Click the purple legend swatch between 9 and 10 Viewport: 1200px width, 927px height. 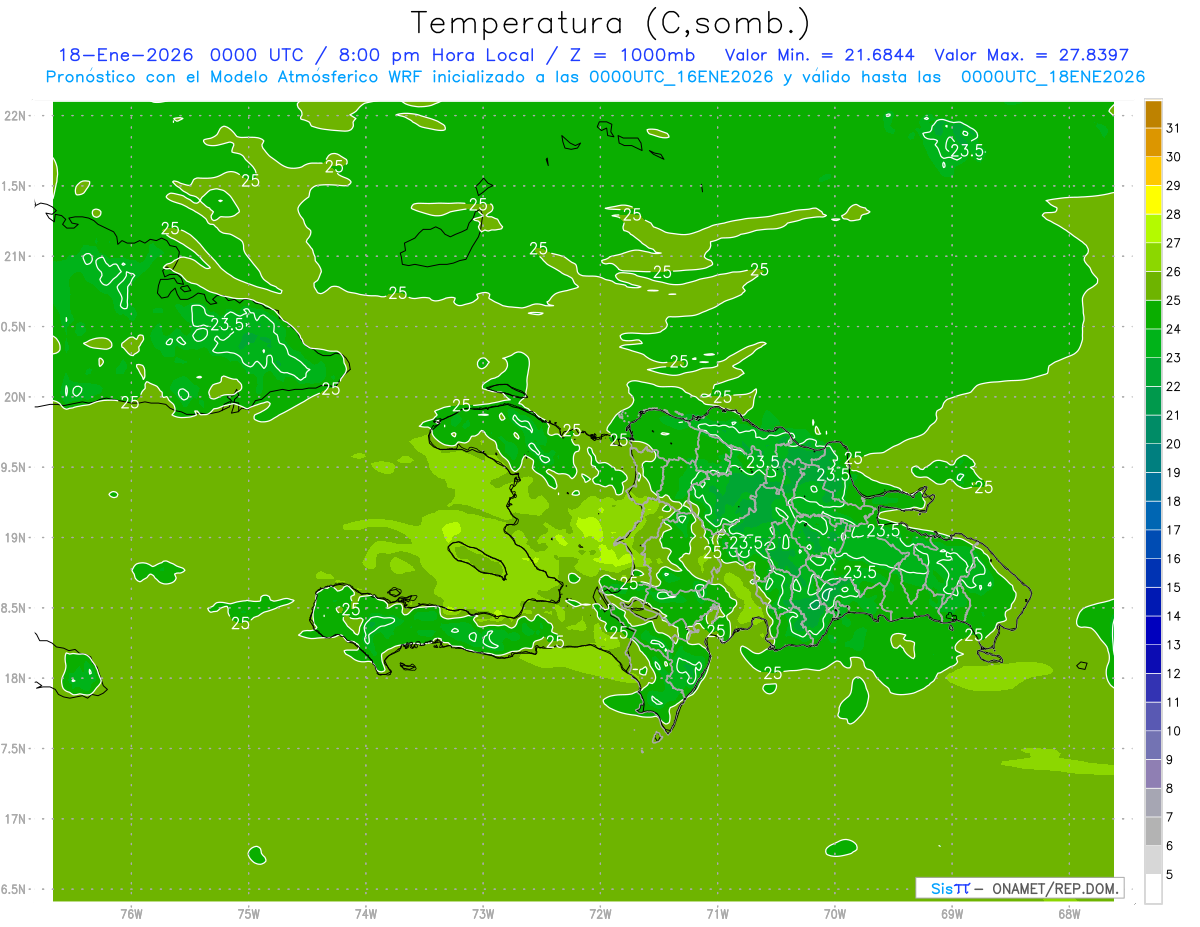(x=1153, y=745)
